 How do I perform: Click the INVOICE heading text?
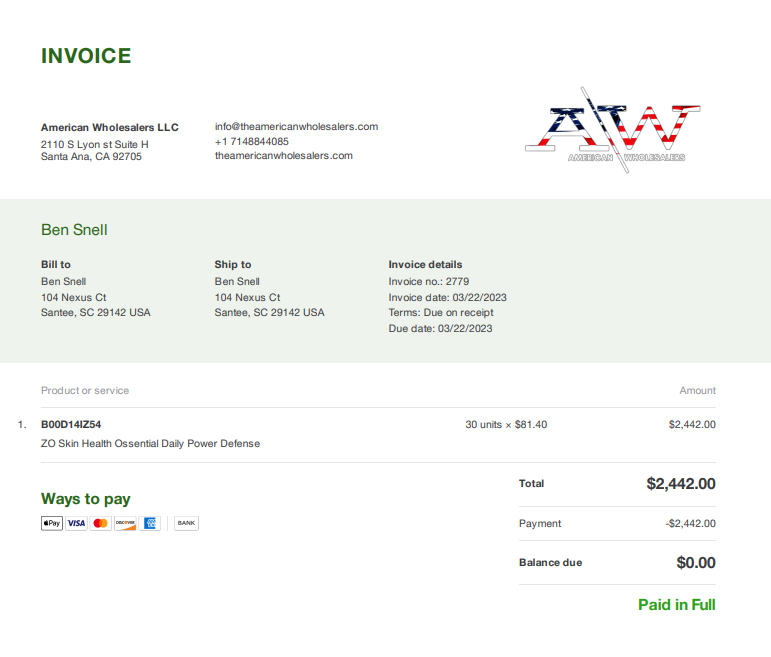click(x=86, y=56)
